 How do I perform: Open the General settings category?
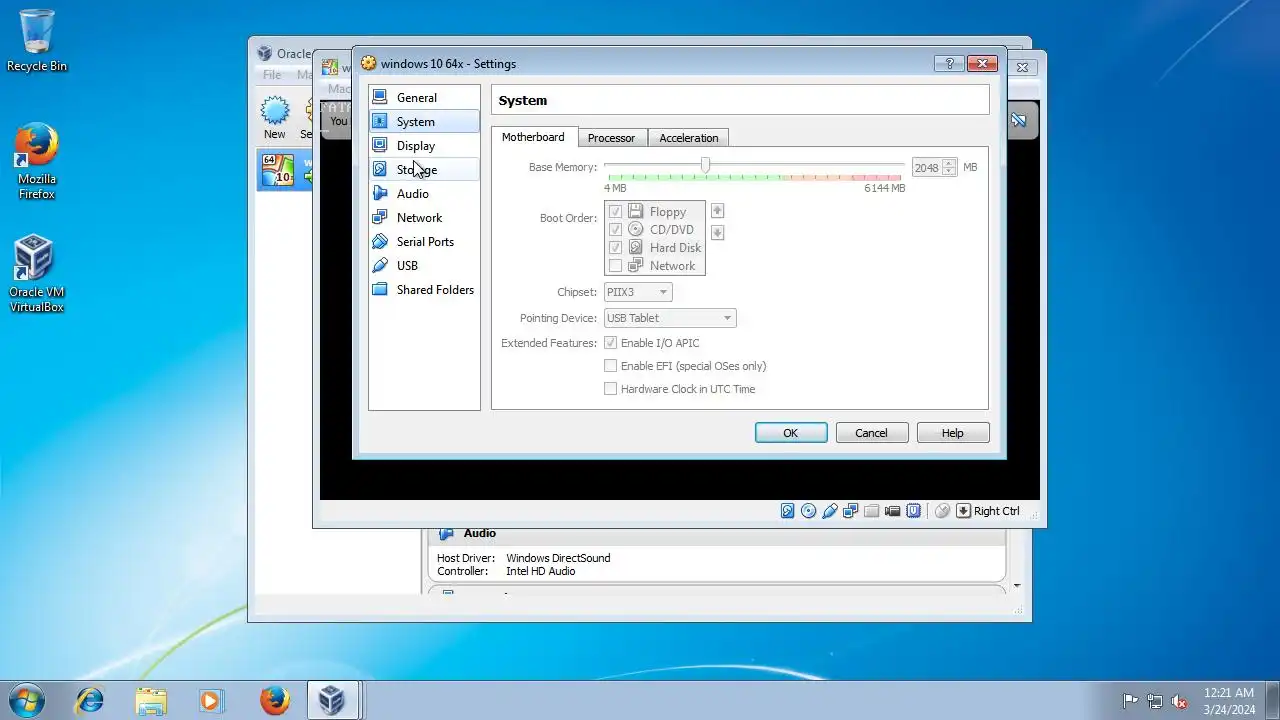click(x=424, y=98)
